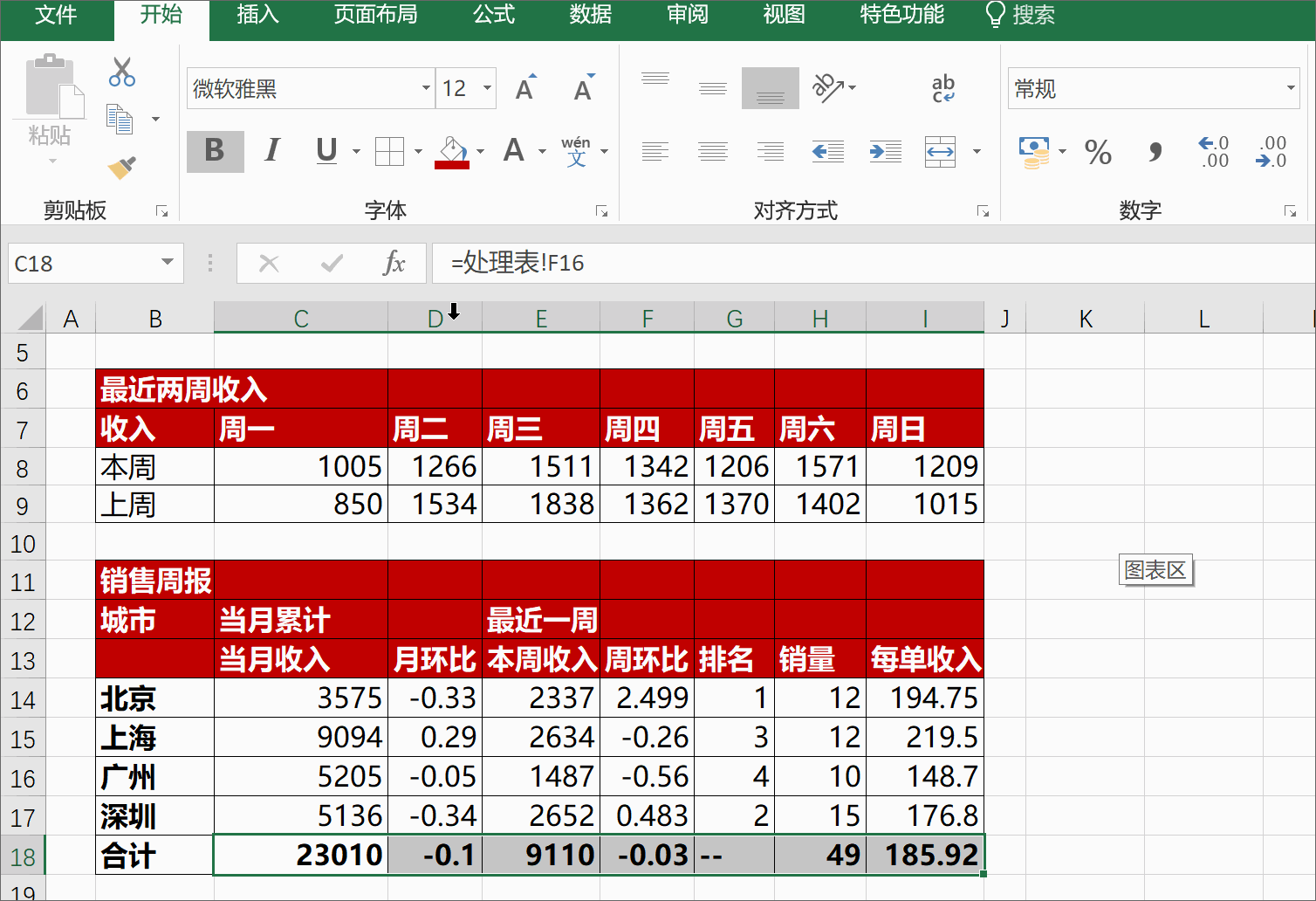Screen dimensions: 1316x901
Task: Click the comma style icon
Action: pyautogui.click(x=1154, y=153)
